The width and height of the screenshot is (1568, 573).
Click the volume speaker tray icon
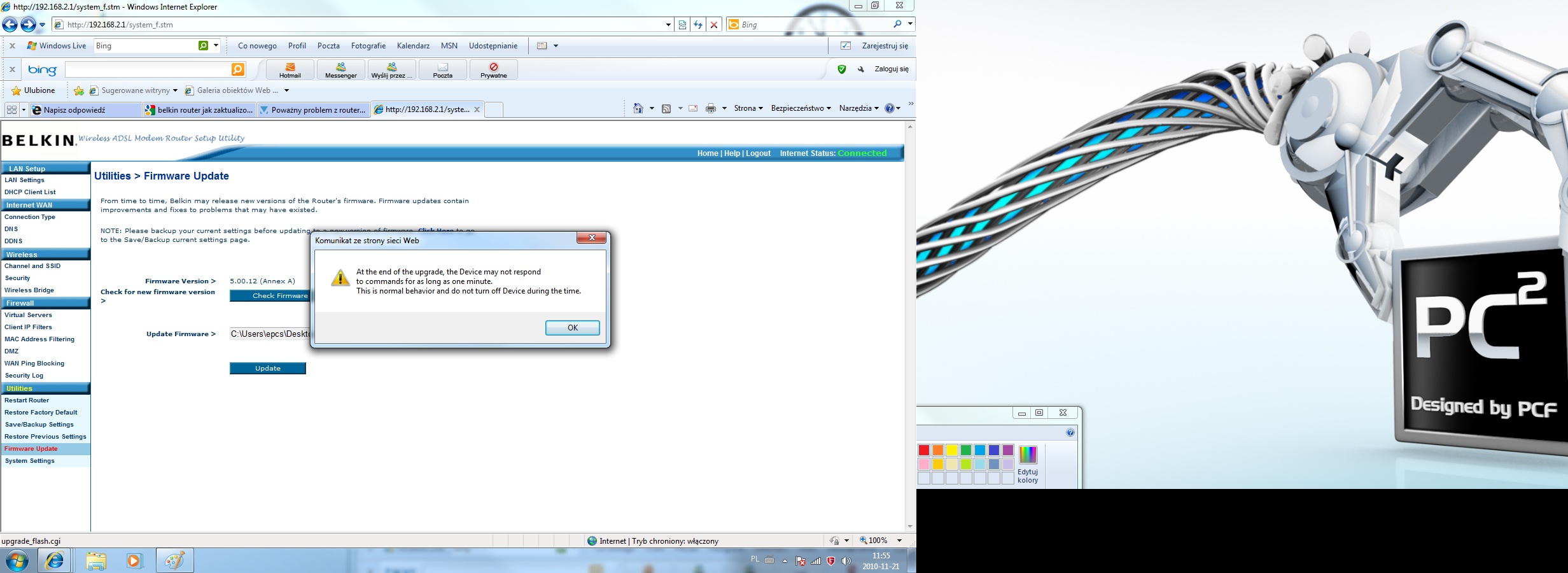click(846, 561)
